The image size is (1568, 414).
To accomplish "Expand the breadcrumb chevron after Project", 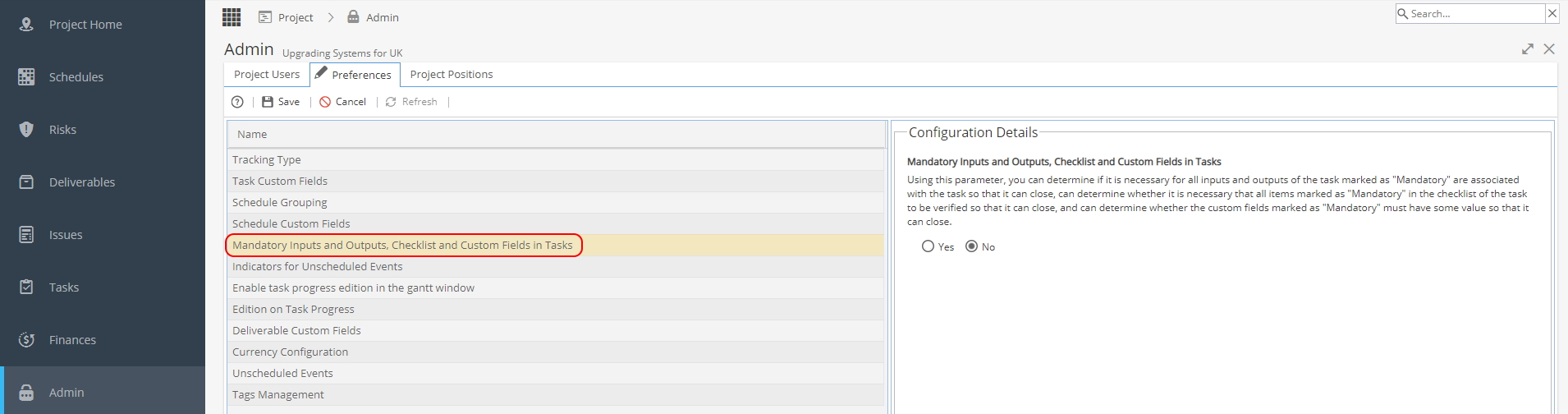I will (x=331, y=17).
